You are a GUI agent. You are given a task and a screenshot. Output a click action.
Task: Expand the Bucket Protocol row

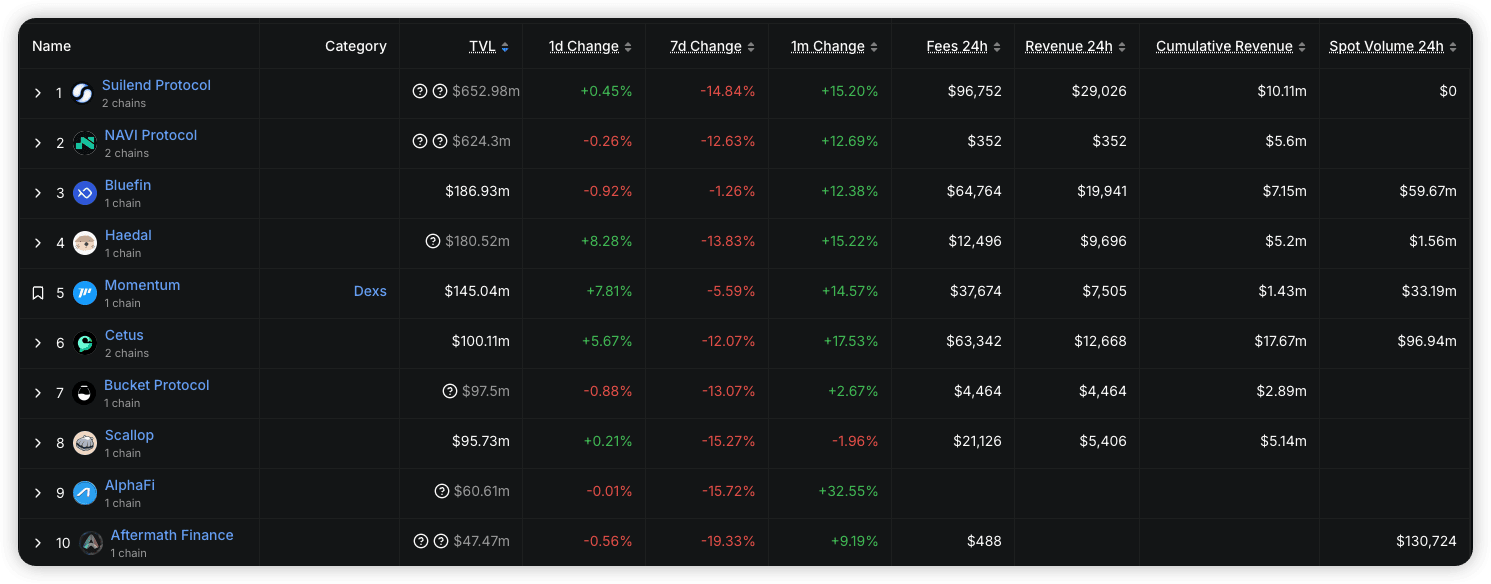tap(38, 393)
